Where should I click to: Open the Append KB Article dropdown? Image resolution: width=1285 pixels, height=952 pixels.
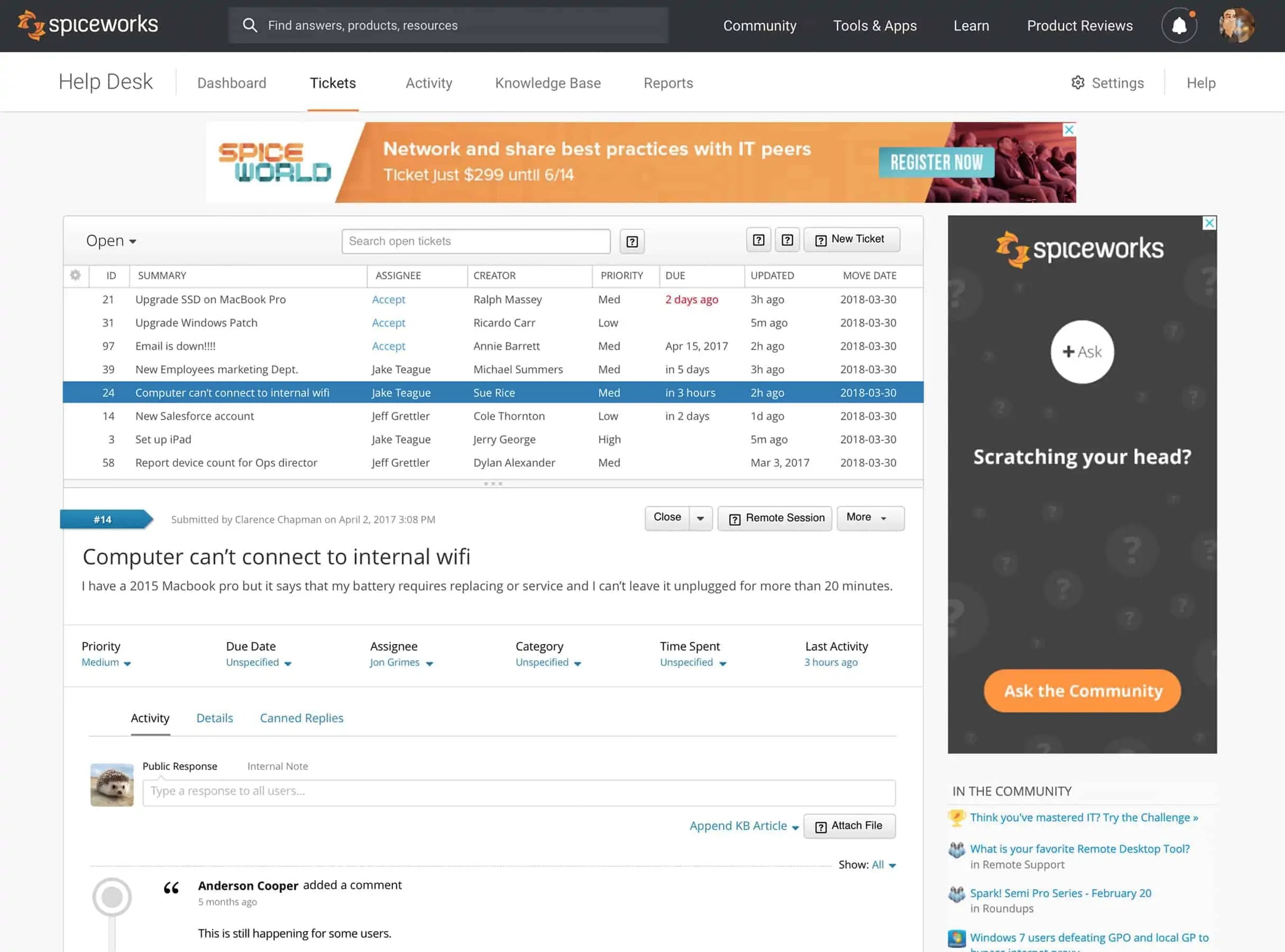743,825
